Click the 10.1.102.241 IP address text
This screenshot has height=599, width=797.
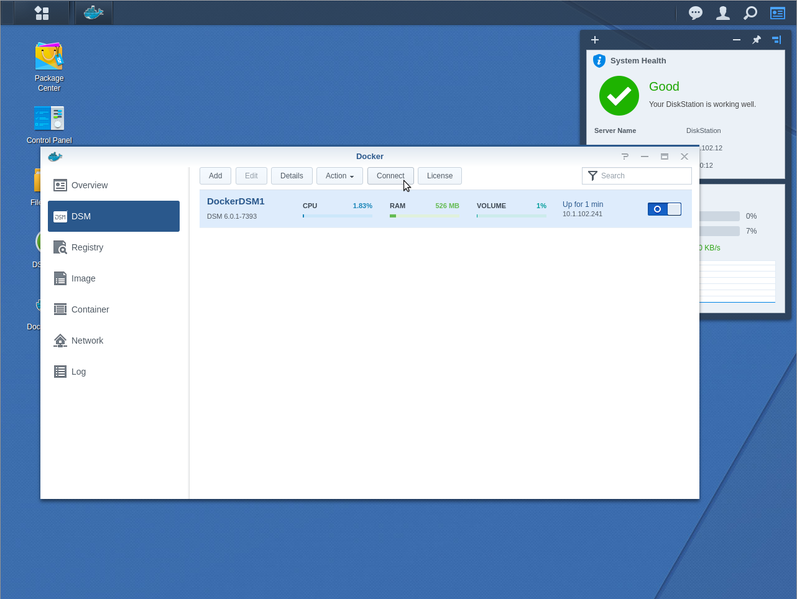[x=582, y=214]
